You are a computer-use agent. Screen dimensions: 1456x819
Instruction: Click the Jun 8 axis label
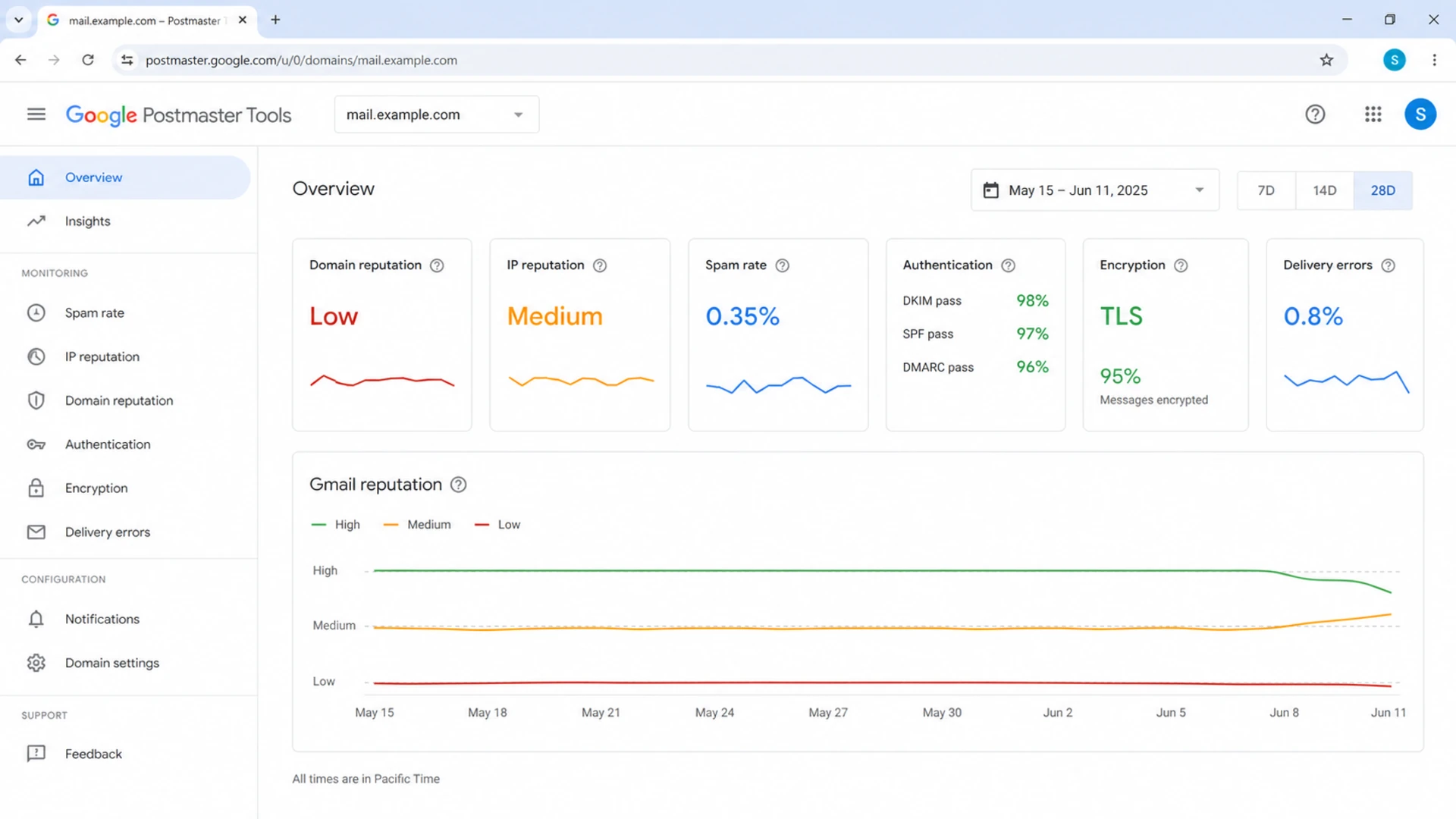coord(1284,713)
